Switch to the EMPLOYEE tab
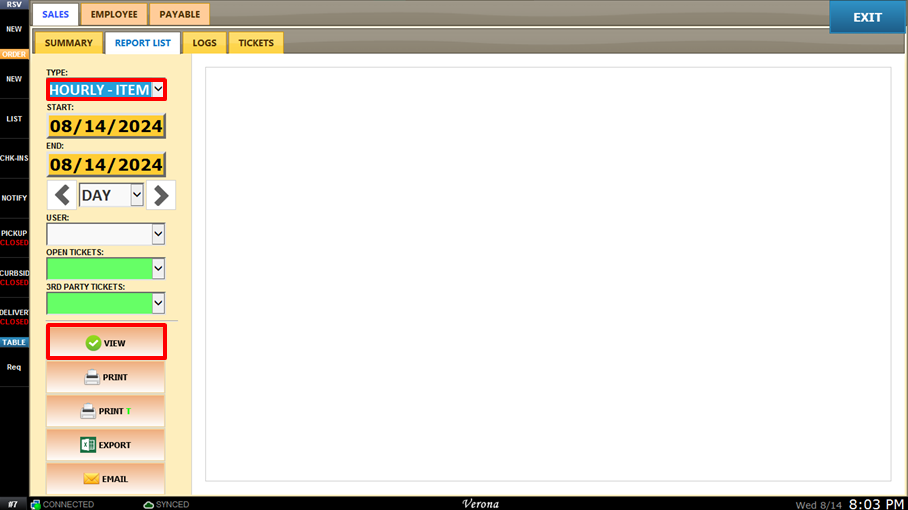Viewport: 908px width, 510px height. click(x=114, y=14)
